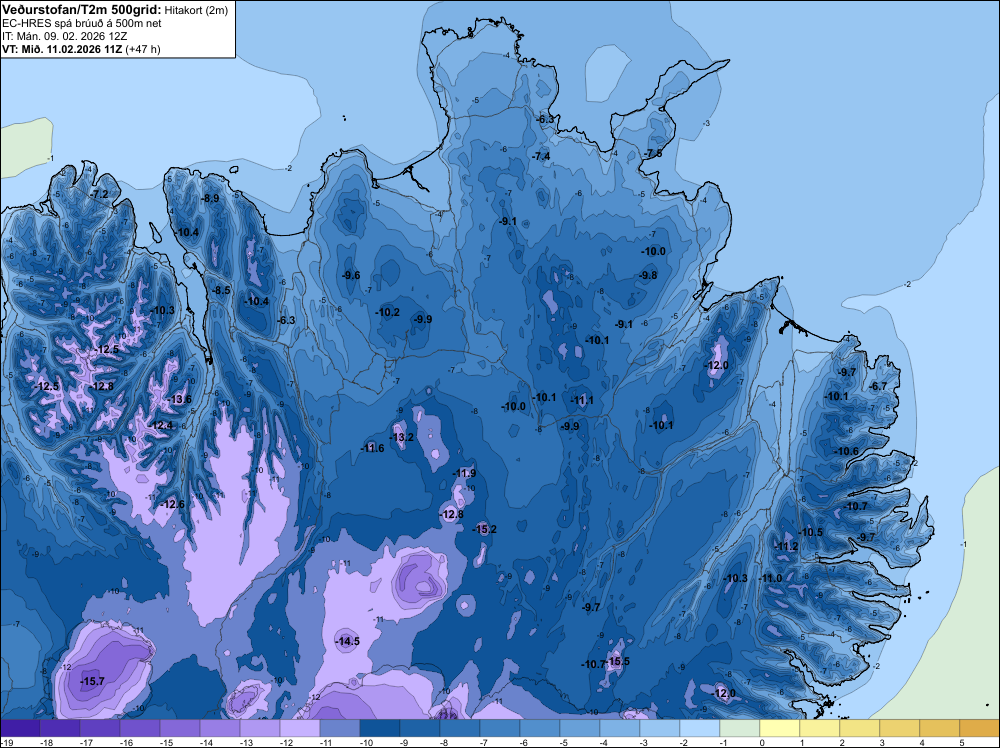Click the -10.5 temperature value
The height and width of the screenshot is (748, 1000).
pos(811,532)
